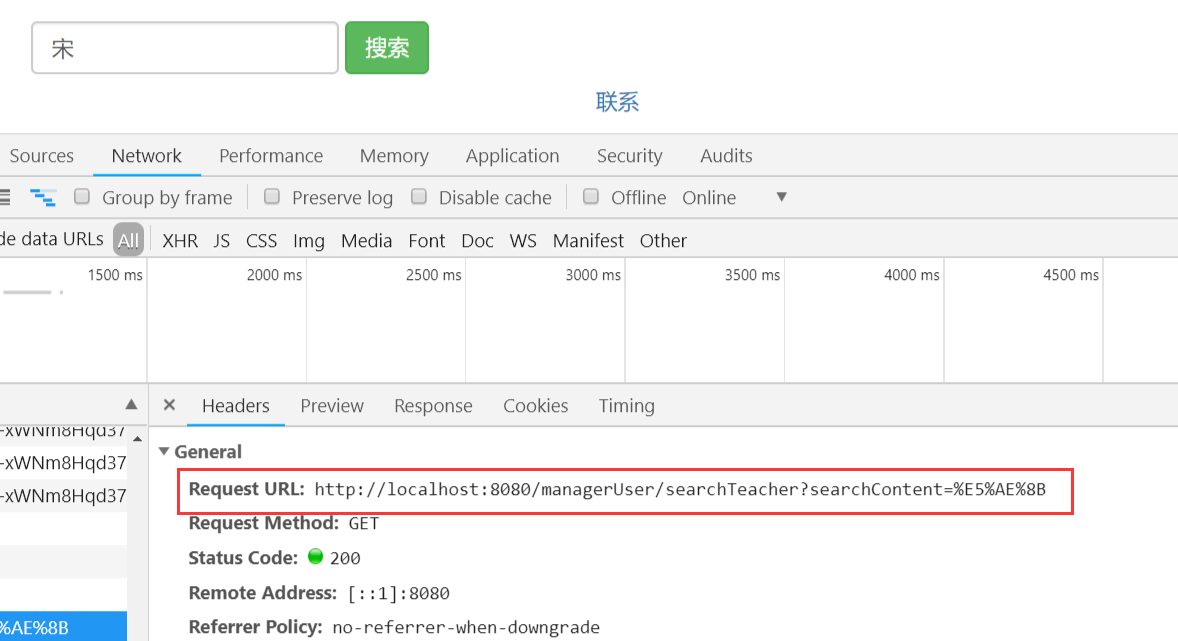
Task: Check the Disable cache checkbox
Action: click(419, 197)
